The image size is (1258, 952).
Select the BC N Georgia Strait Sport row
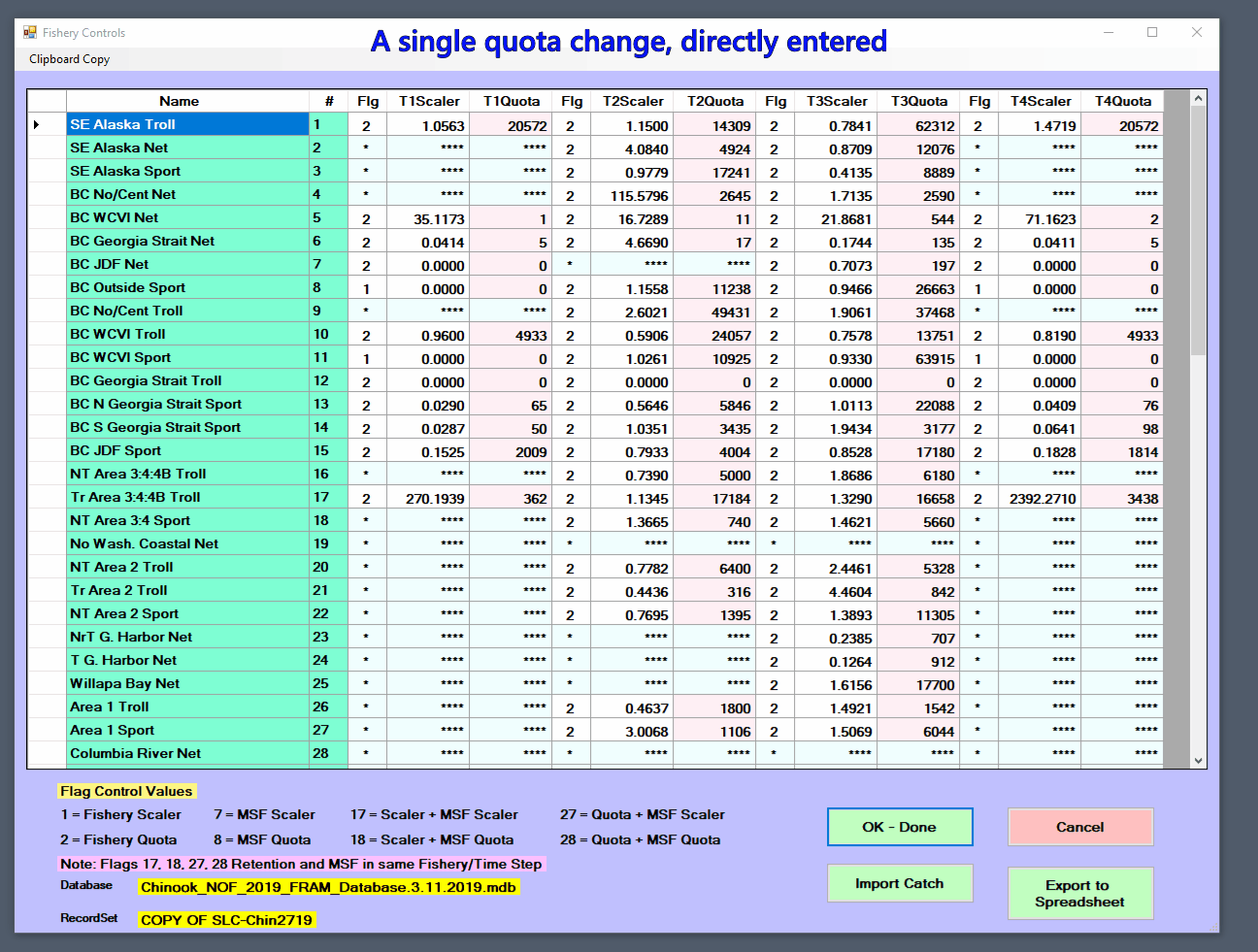coord(187,404)
